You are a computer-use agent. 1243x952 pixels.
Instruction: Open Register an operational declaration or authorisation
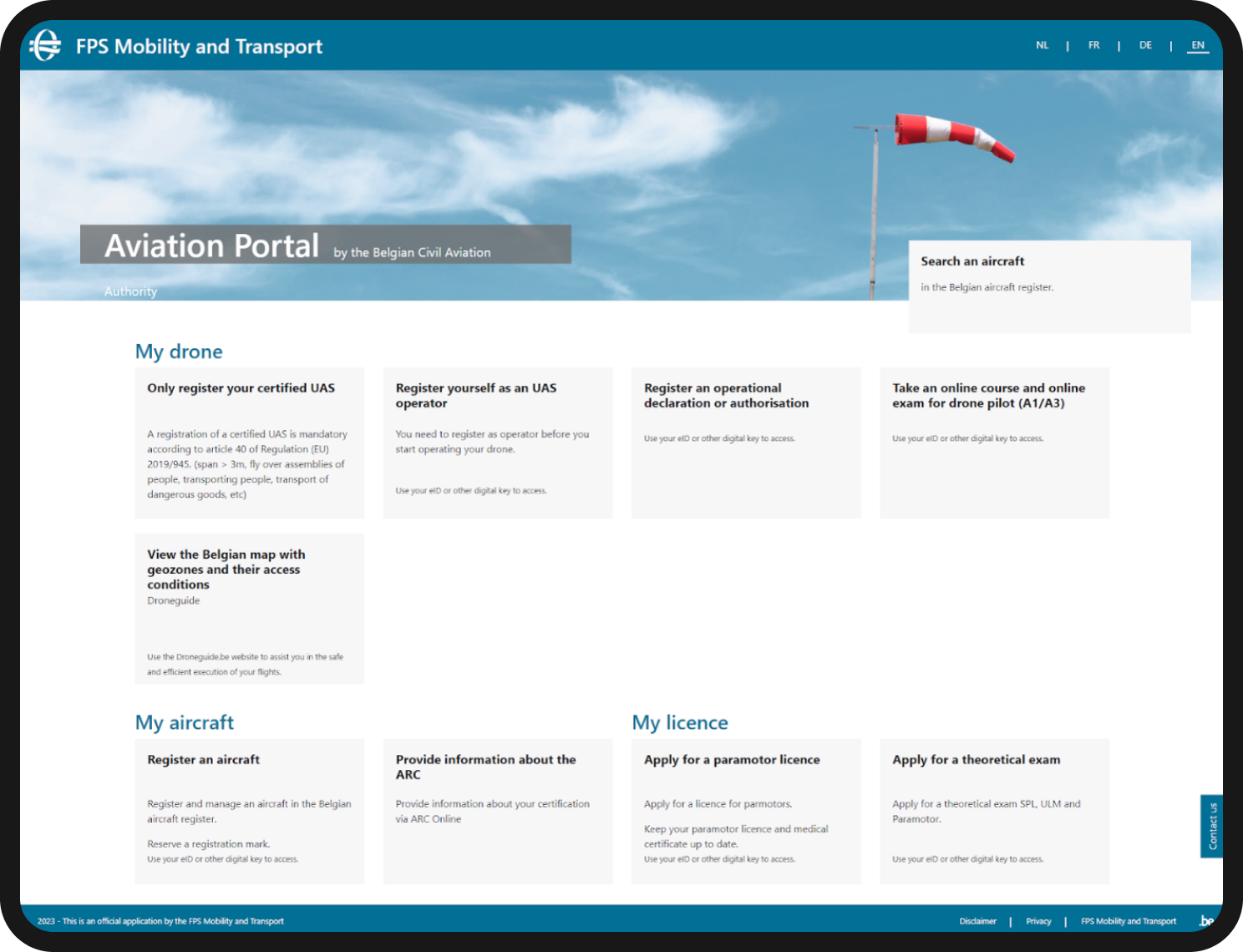[x=745, y=442]
